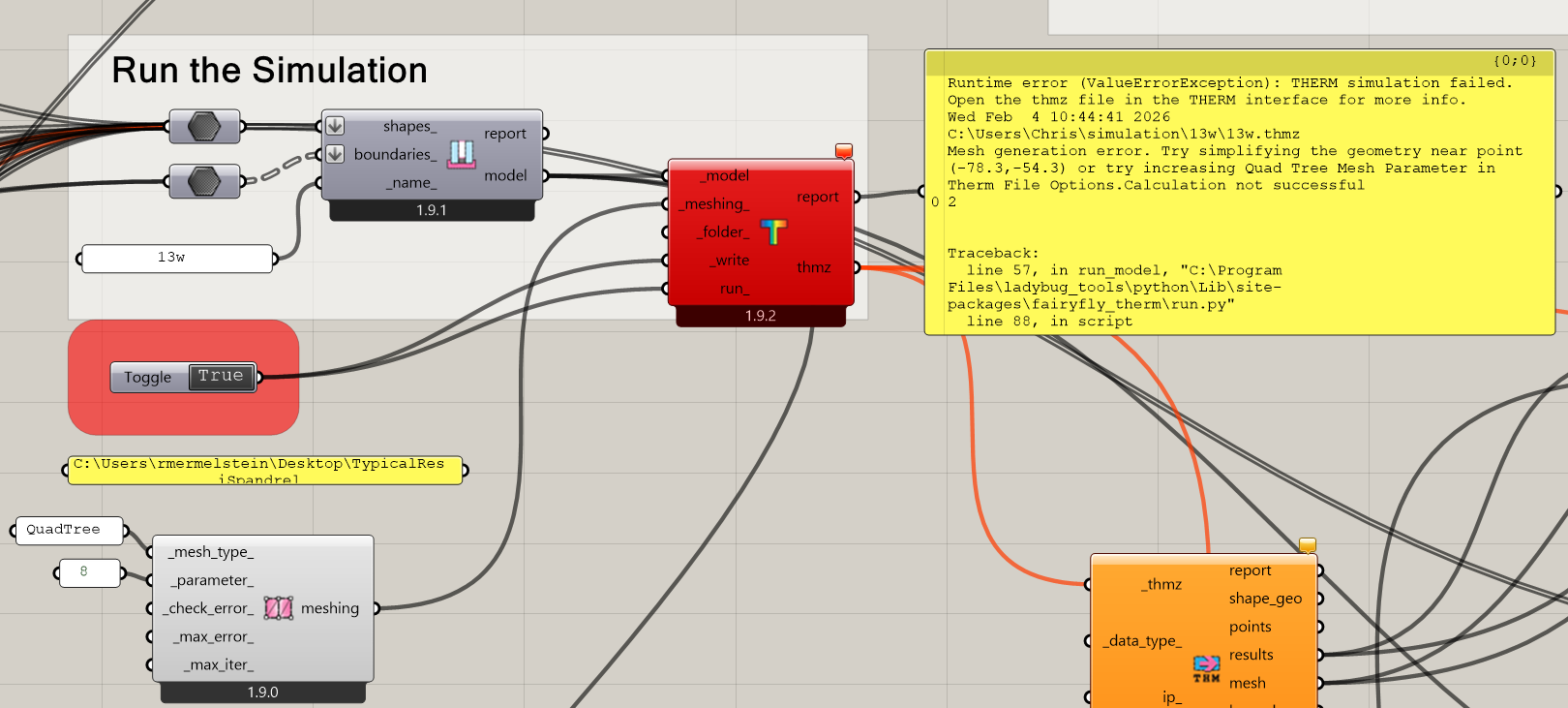The width and height of the screenshot is (1568, 708).
Task: Click the upper hexagon geometry parameter
Action: [x=204, y=126]
